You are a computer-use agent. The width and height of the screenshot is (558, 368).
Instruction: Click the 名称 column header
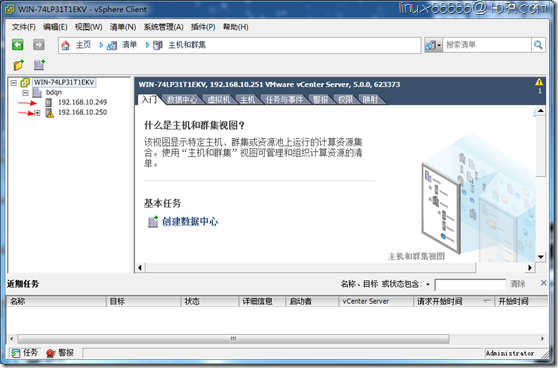tap(56, 301)
